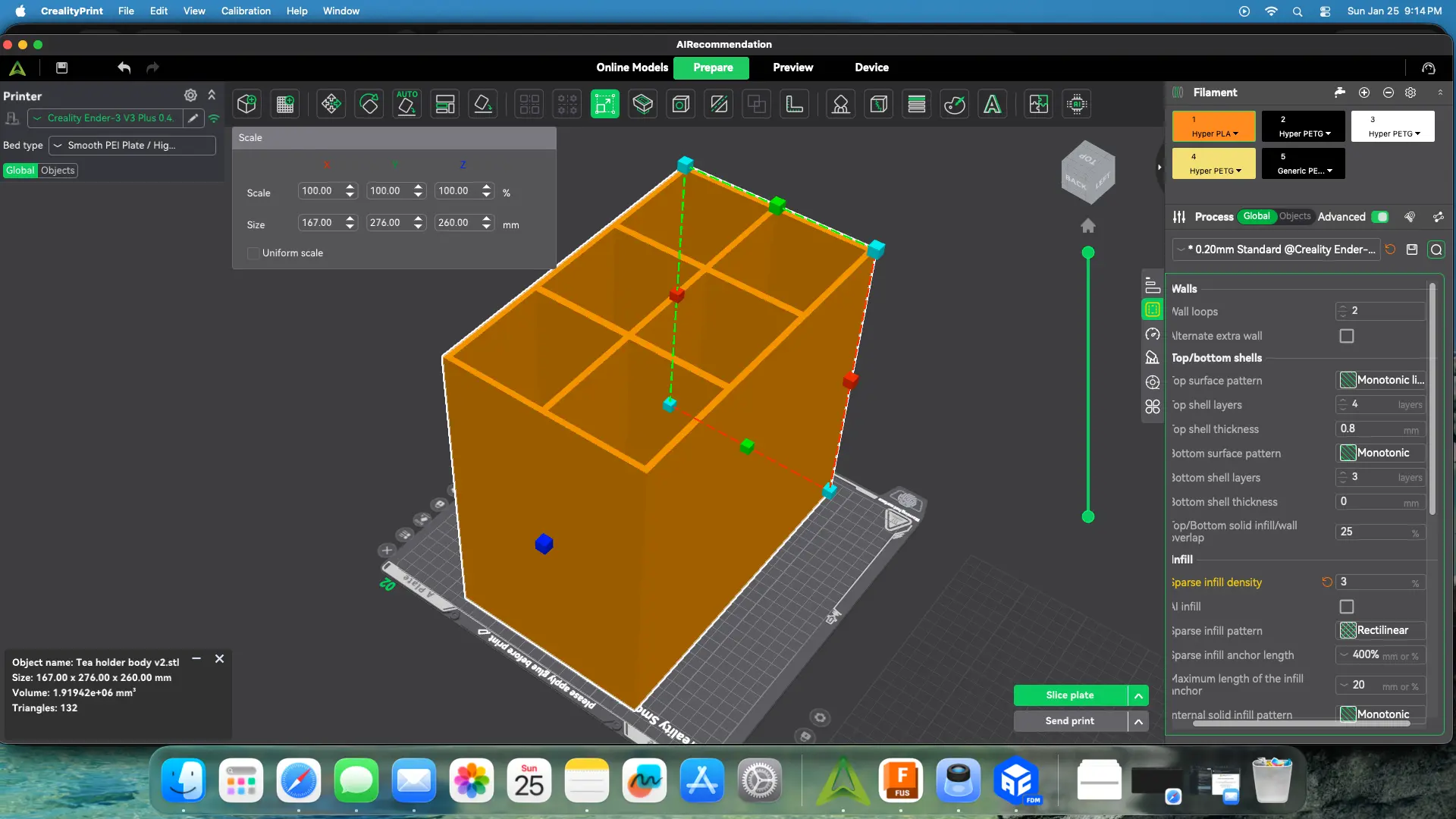1456x819 pixels.
Task: Click the Undo arrow icon
Action: [x=124, y=67]
